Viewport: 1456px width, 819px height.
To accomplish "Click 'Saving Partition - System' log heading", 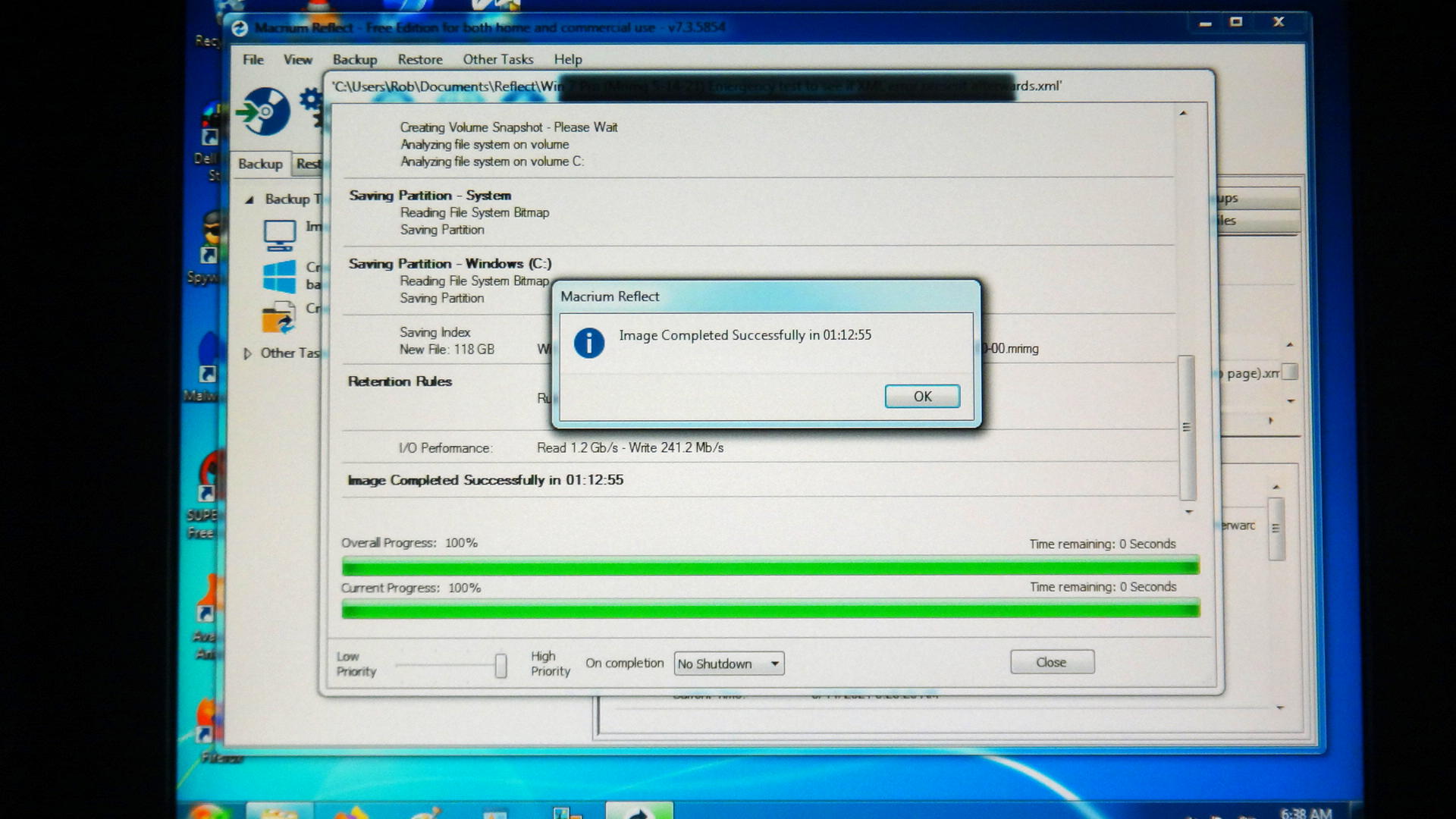I will 430,196.
